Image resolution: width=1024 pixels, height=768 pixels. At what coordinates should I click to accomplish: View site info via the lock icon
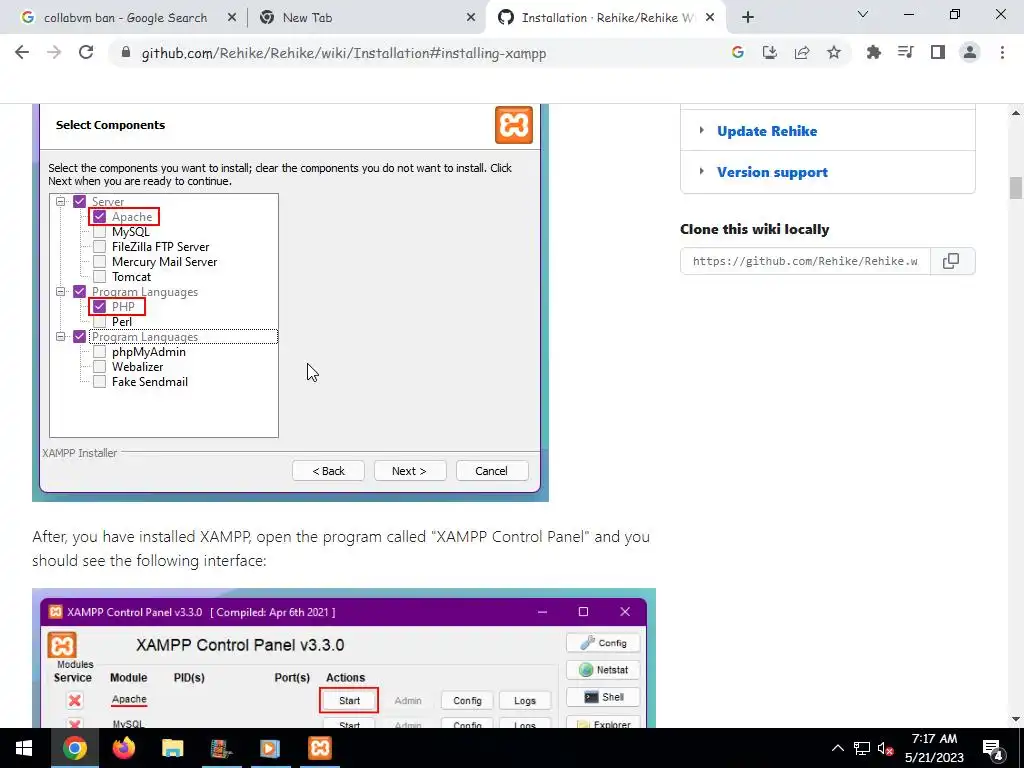(x=126, y=53)
